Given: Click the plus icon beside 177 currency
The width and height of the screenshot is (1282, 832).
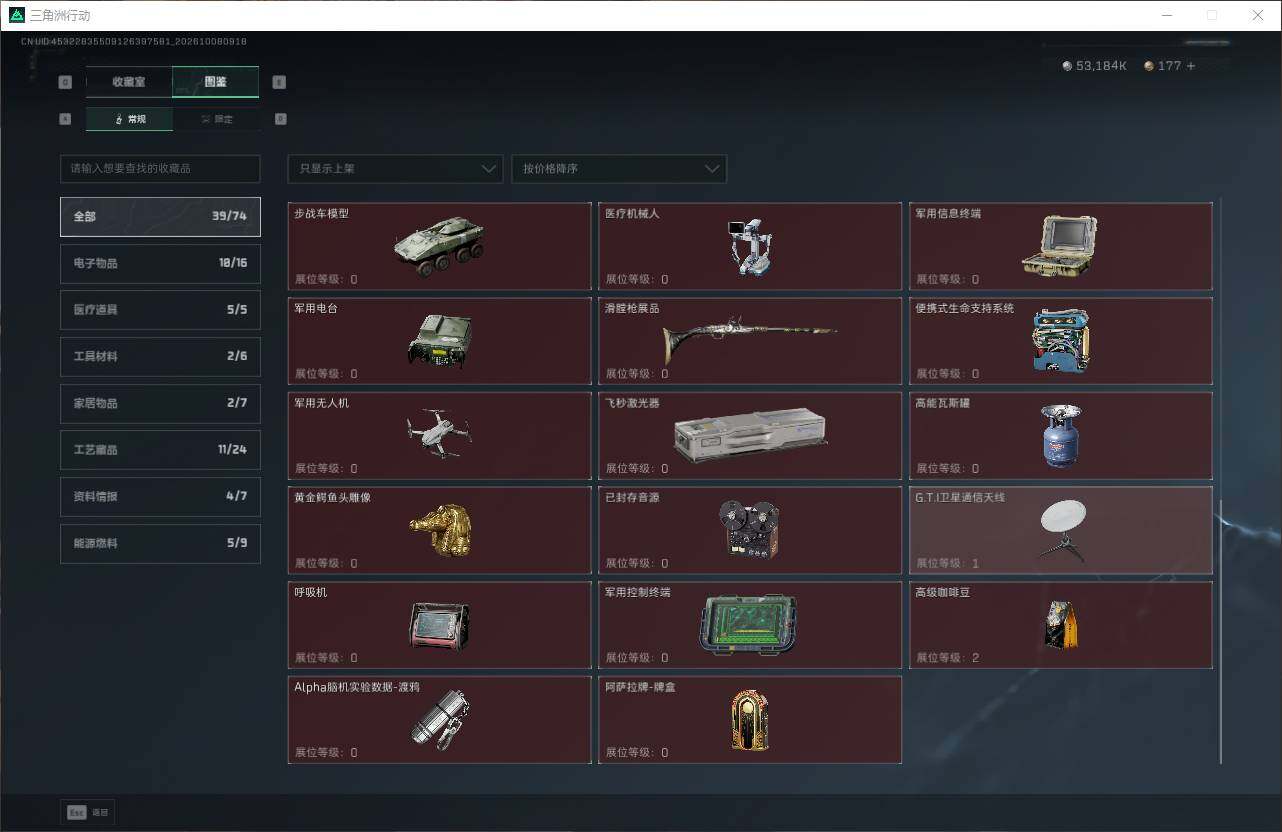Looking at the screenshot, I should [1190, 66].
